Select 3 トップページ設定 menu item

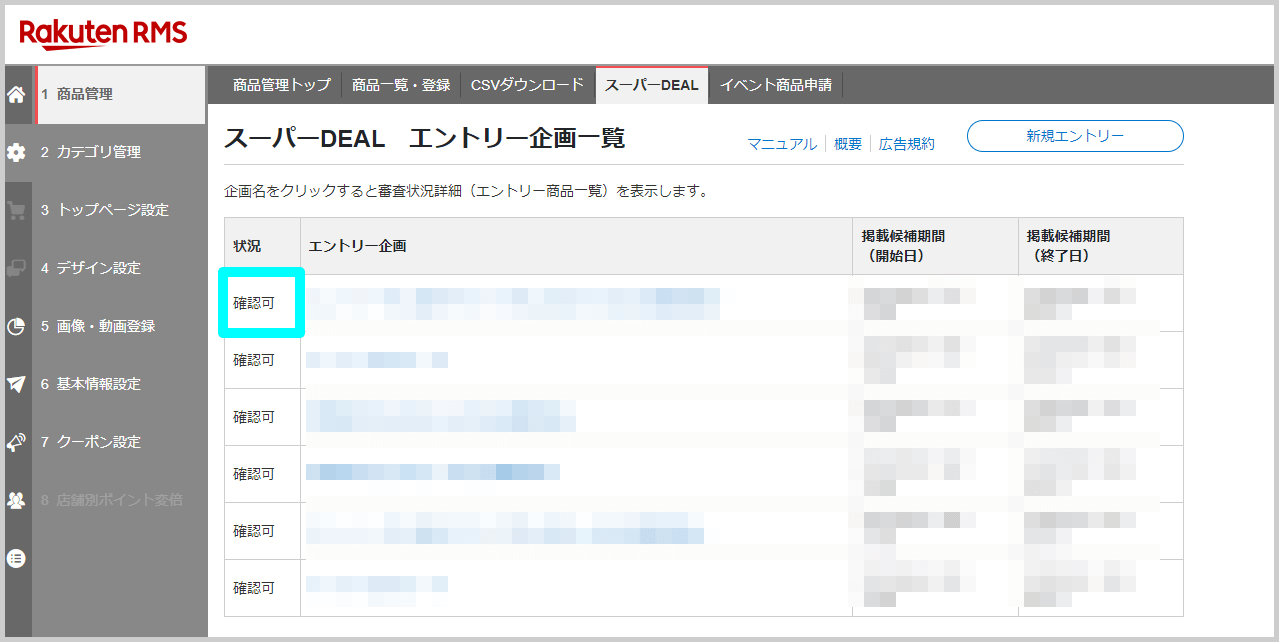click(120, 210)
